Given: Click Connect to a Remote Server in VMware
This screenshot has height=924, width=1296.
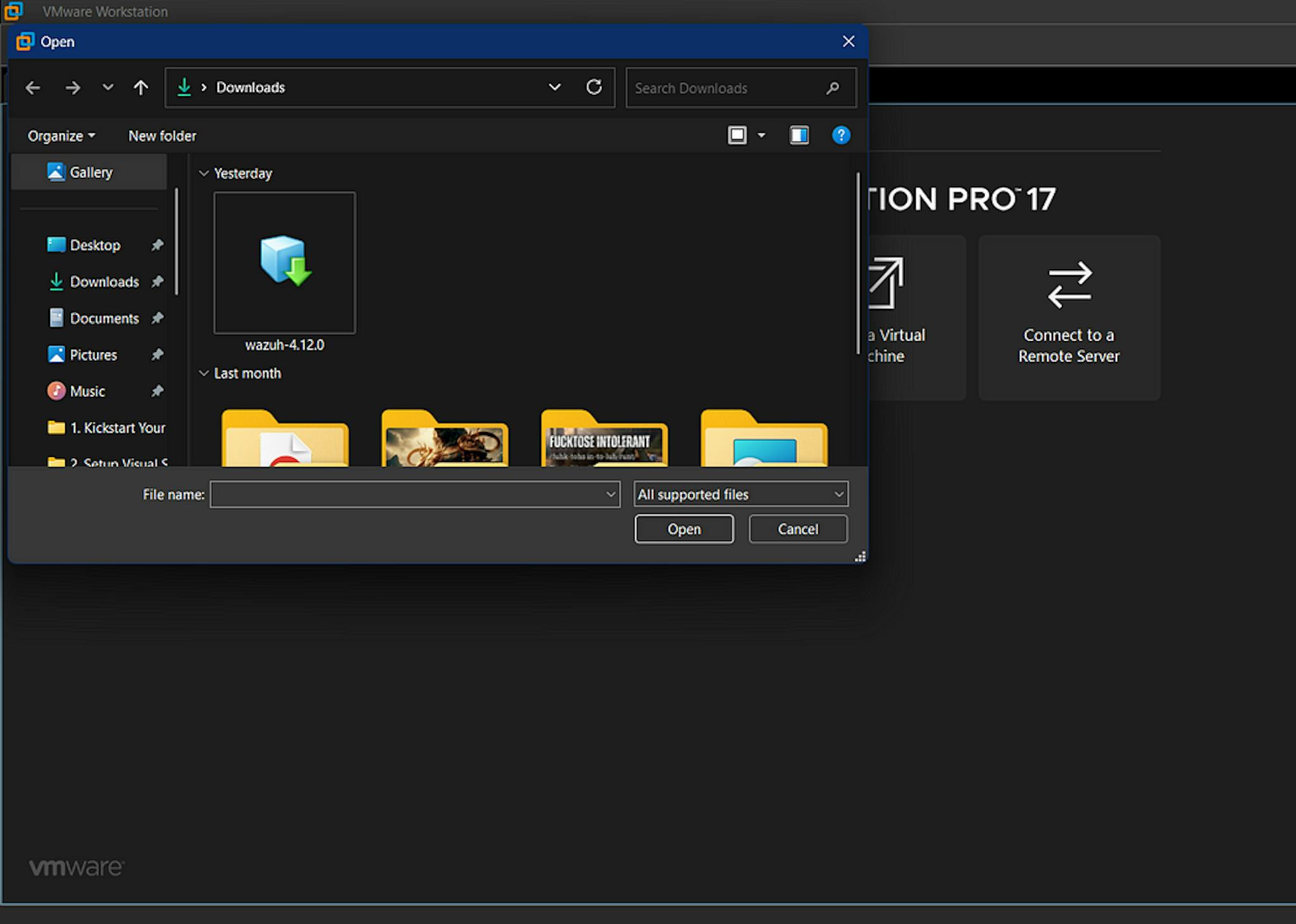Looking at the screenshot, I should click(x=1069, y=317).
